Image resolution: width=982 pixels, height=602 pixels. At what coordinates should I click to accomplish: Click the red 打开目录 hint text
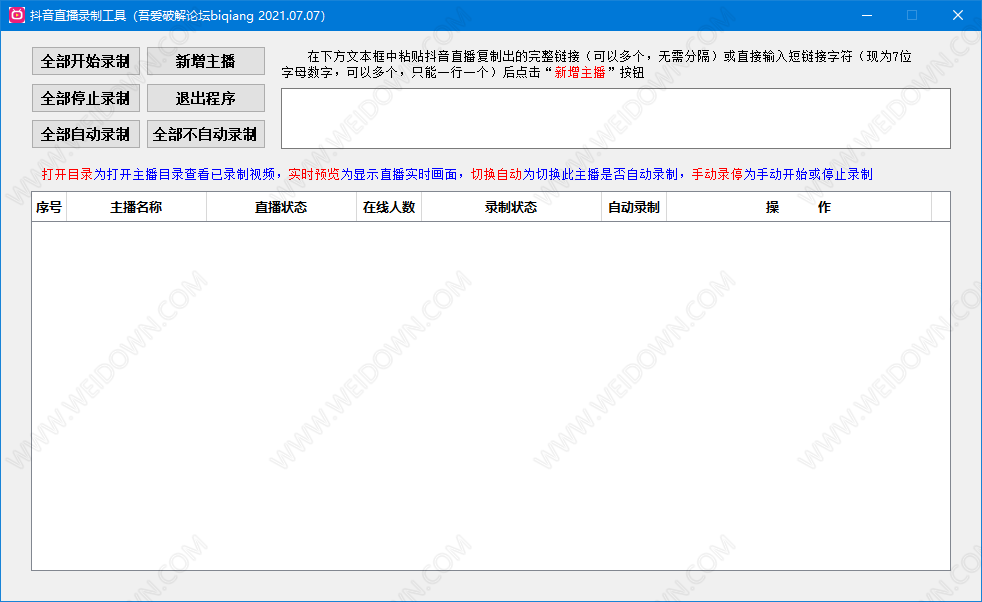[67, 174]
